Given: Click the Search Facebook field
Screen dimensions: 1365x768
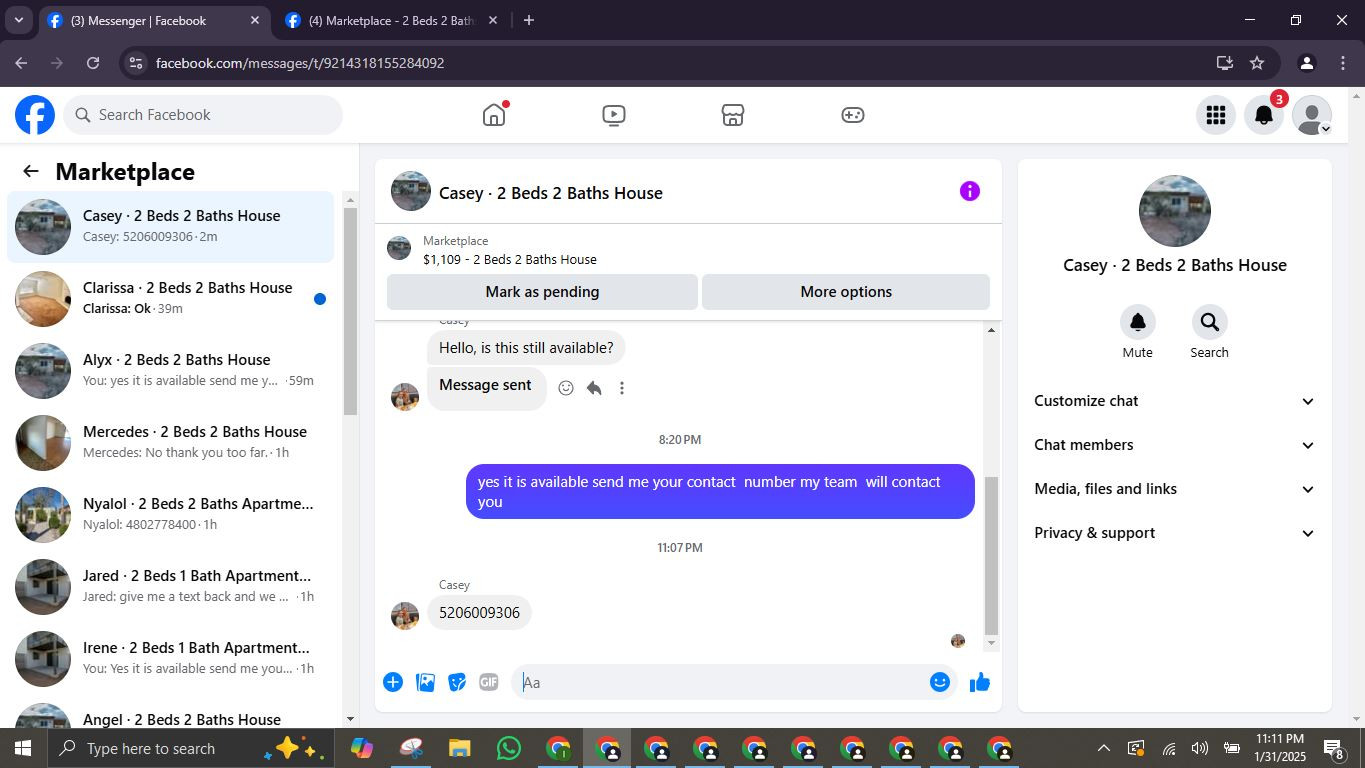Looking at the screenshot, I should (204, 115).
